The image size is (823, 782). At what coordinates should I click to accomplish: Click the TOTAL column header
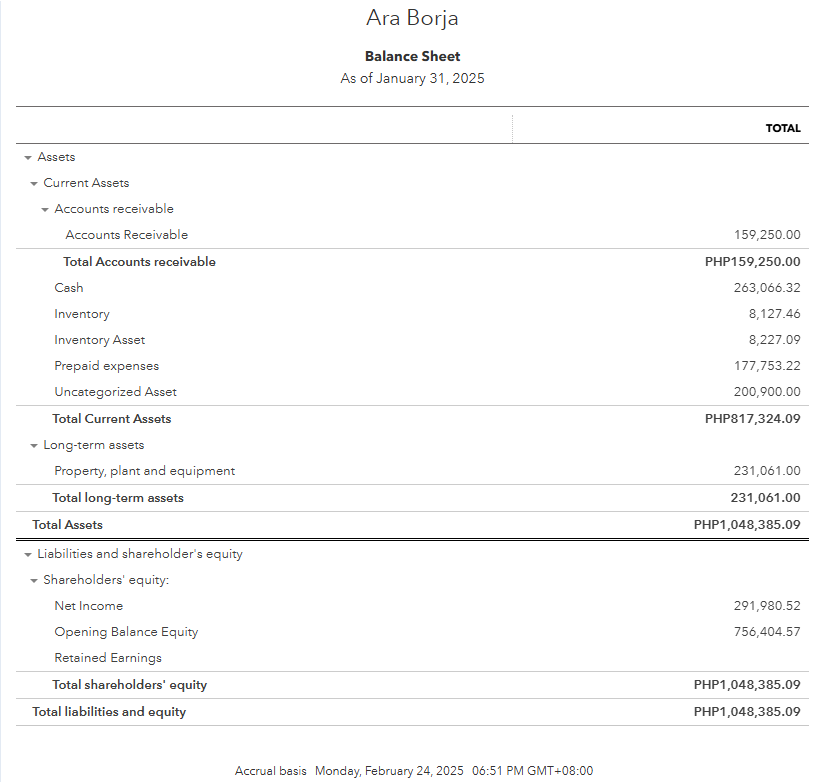(x=783, y=128)
